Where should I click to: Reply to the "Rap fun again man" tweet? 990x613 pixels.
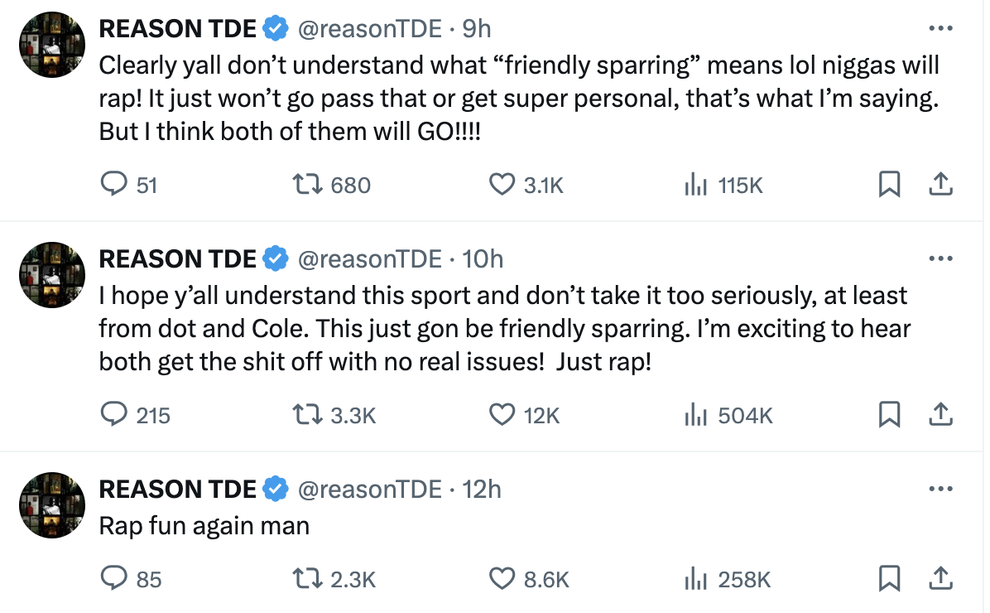pyautogui.click(x=115, y=578)
